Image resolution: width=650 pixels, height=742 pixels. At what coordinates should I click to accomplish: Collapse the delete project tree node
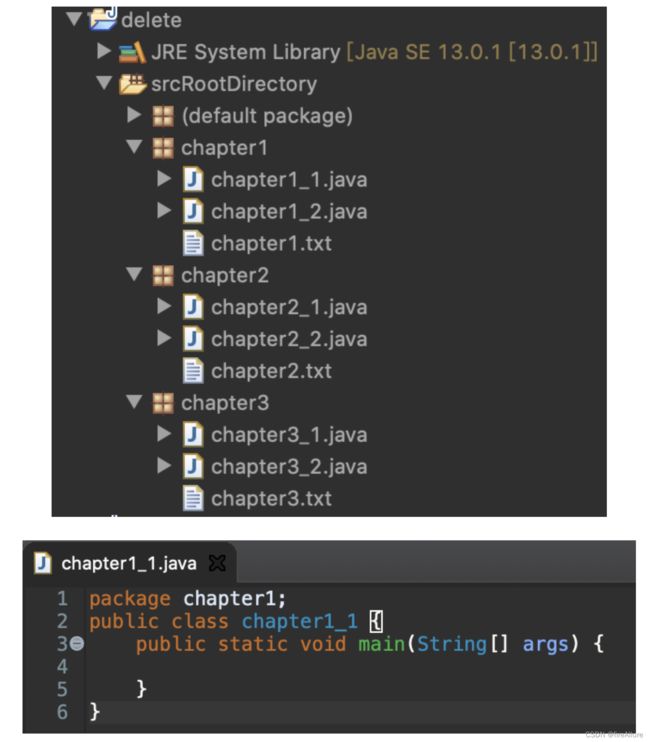(74, 19)
